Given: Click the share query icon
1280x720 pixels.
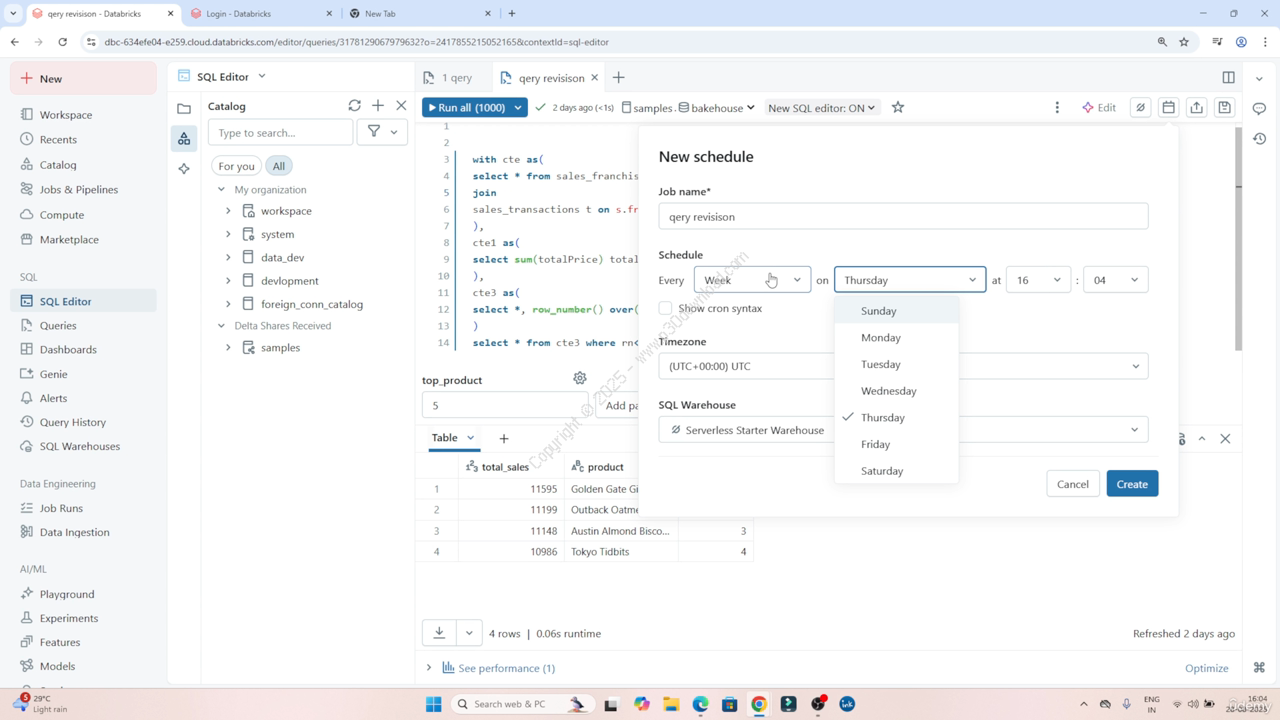Looking at the screenshot, I should 1196,107.
